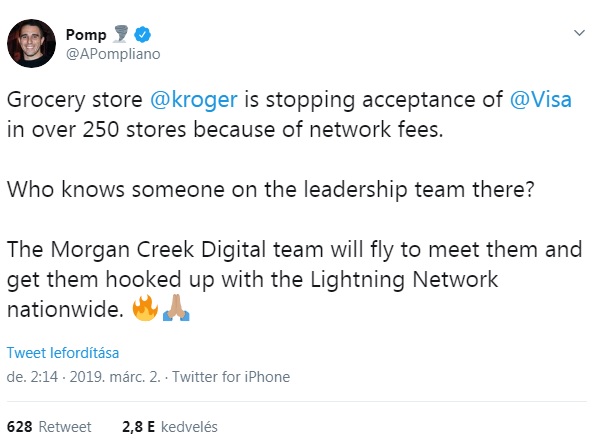Click the blue verified badge icon

tap(143, 35)
